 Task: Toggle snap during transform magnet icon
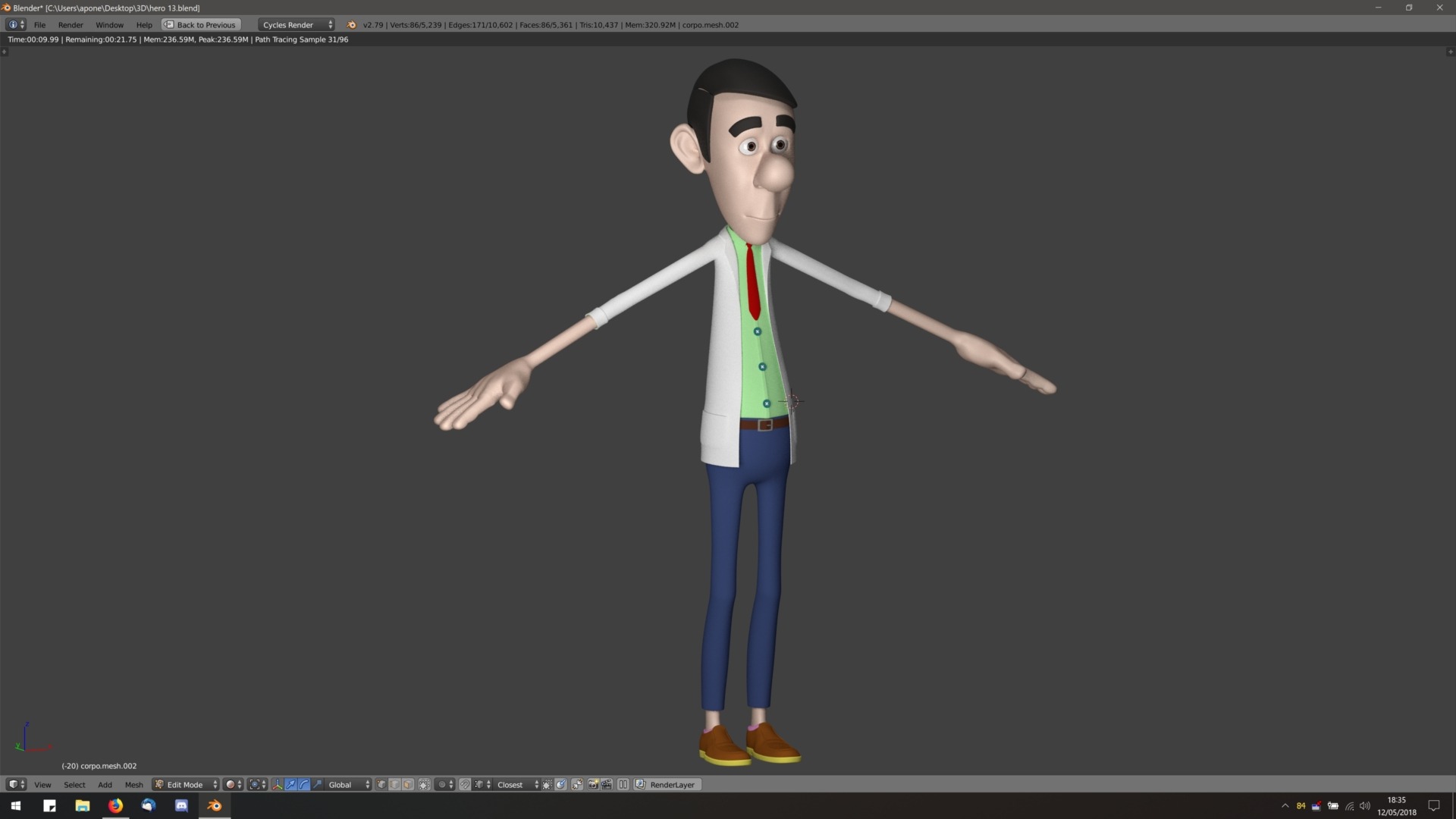coord(465,785)
